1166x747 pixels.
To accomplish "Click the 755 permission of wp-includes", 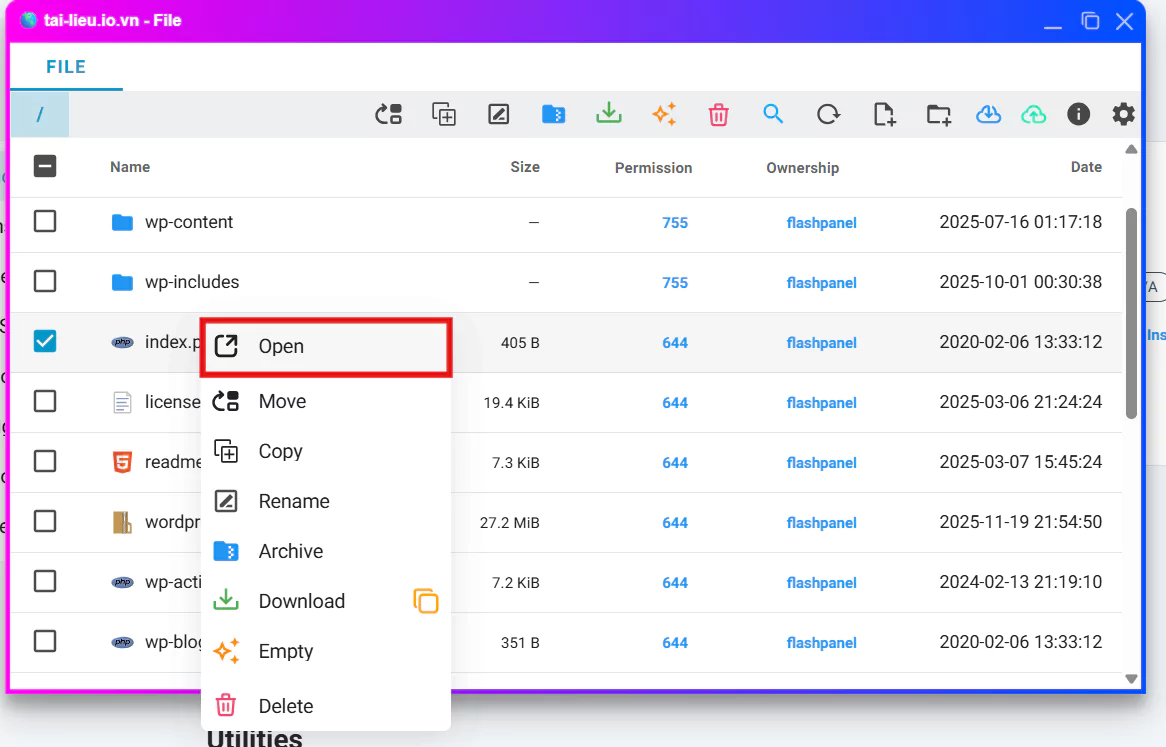I will point(675,283).
